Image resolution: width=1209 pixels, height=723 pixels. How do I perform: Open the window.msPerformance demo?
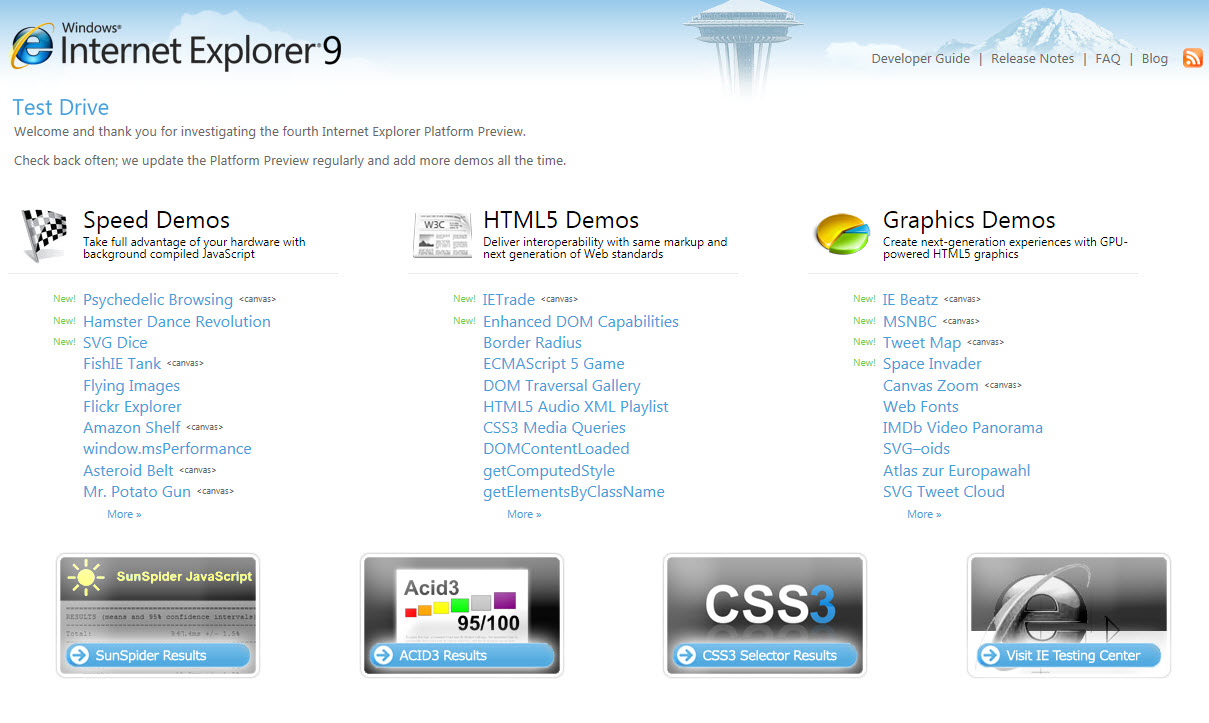click(167, 449)
